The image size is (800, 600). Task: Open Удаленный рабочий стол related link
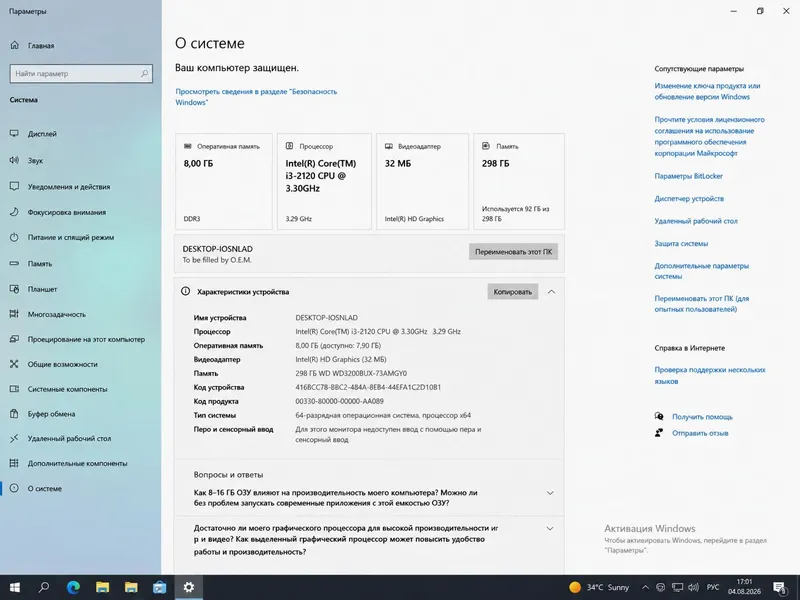[696, 221]
